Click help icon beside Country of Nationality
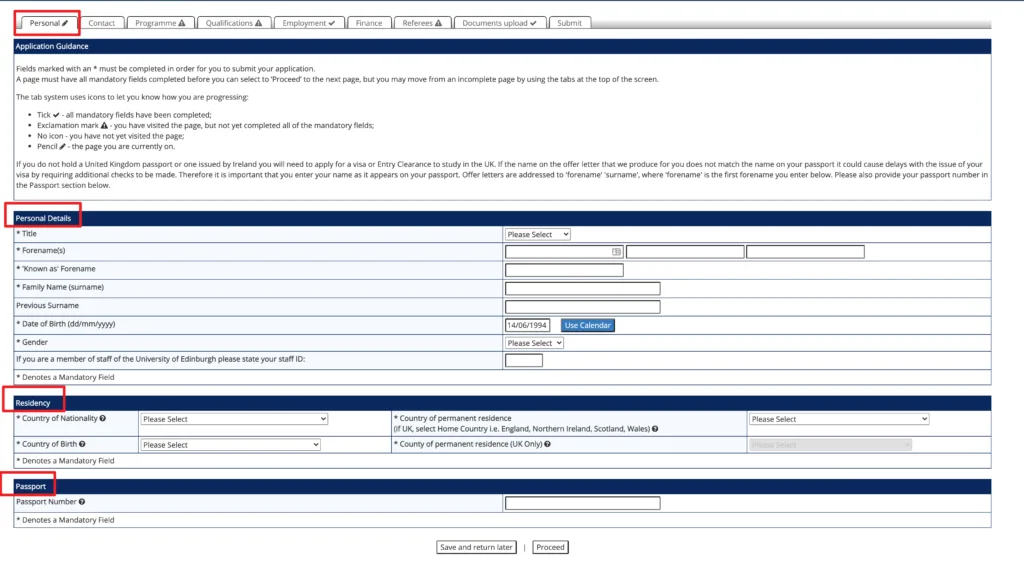Viewport: 1024px width, 563px height. point(103,418)
